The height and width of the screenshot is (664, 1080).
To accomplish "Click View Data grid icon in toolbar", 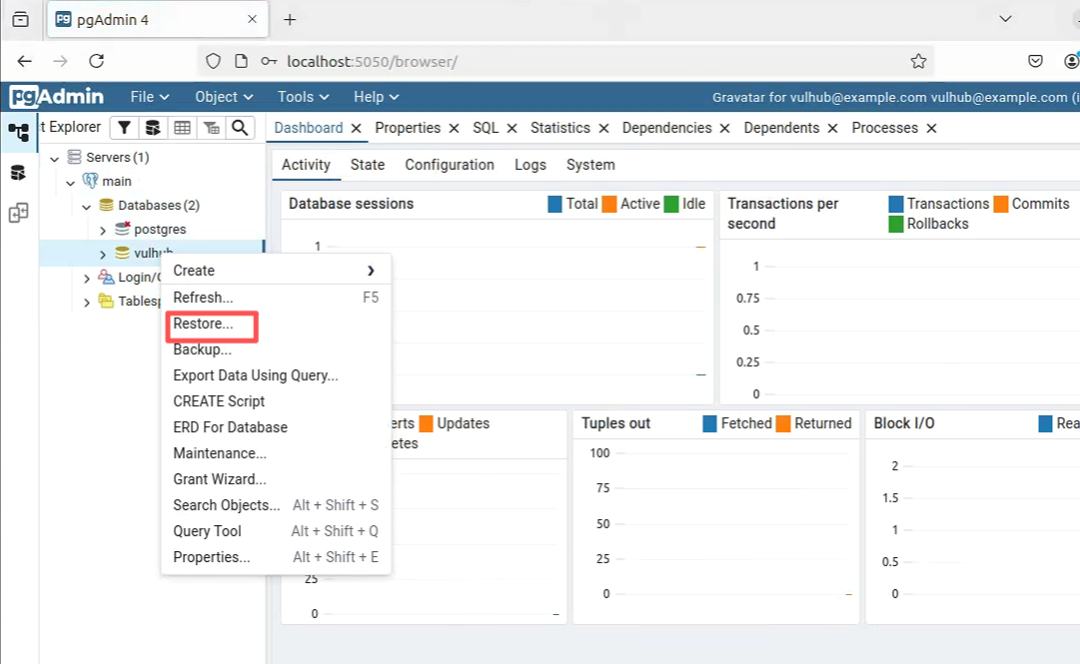I will pyautogui.click(x=182, y=127).
